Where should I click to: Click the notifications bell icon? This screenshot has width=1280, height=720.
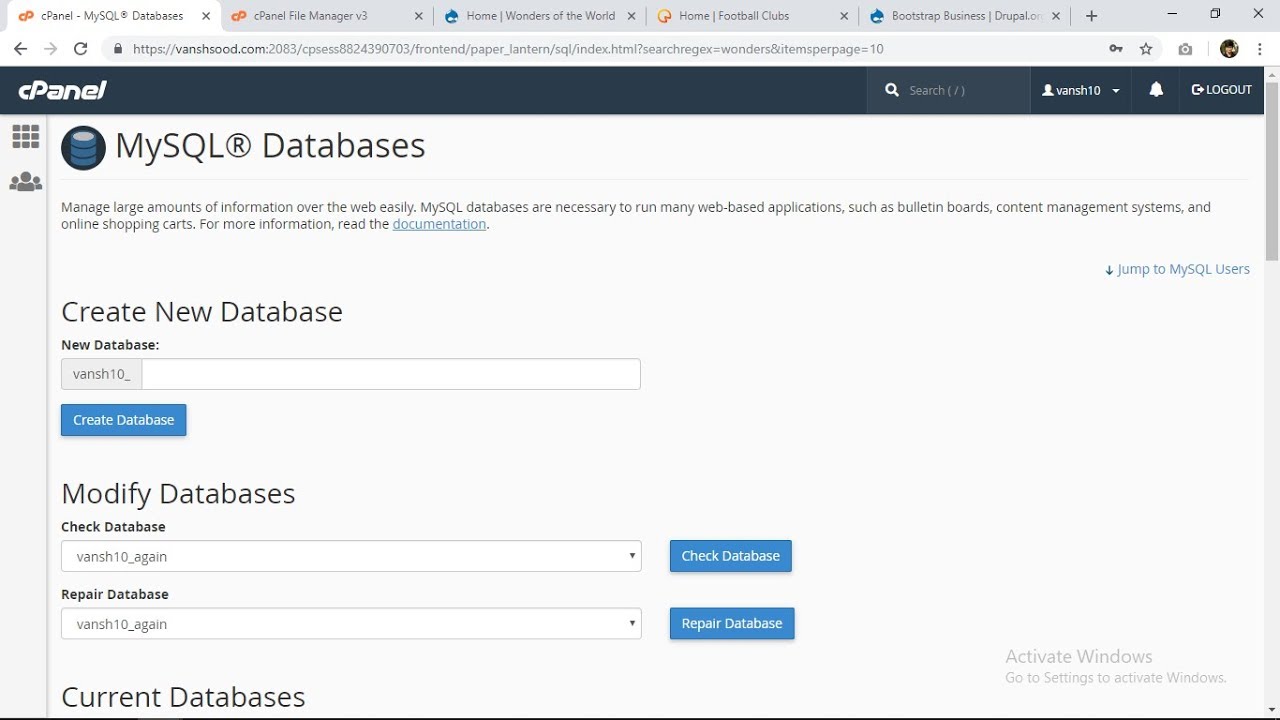pos(1156,90)
